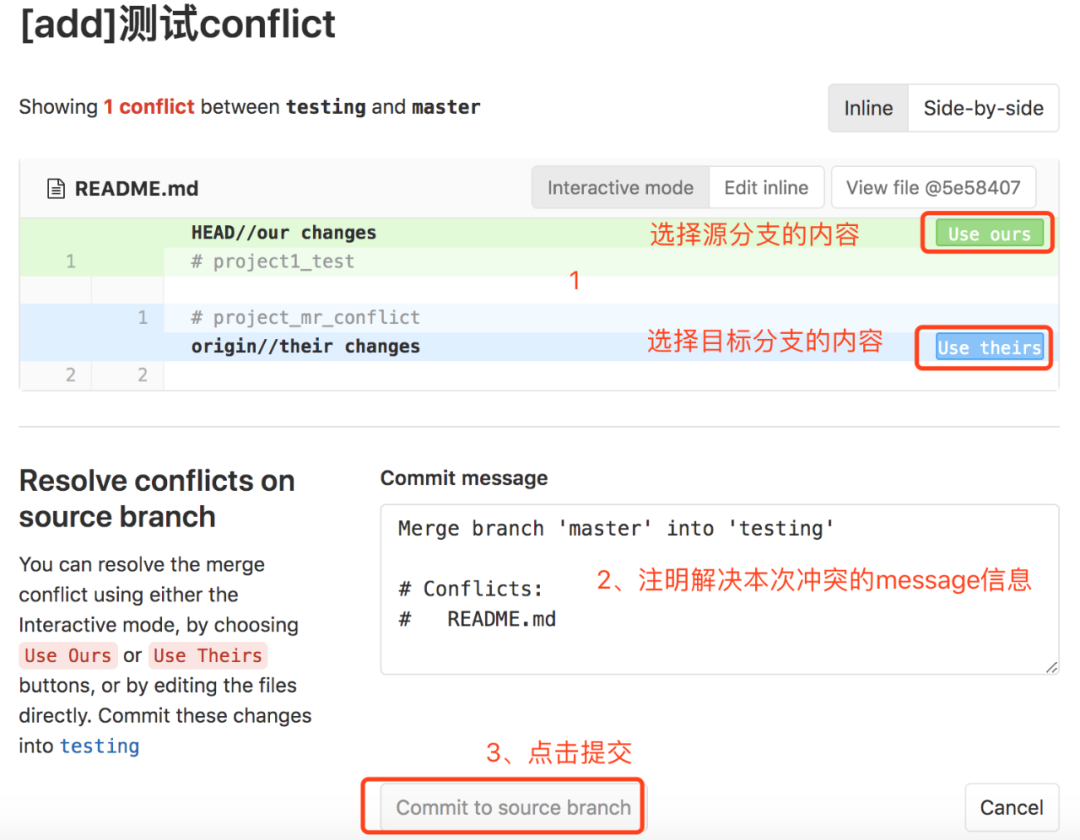The image size is (1080, 840).
Task: Switch to Edit inline mode
Action: click(767, 187)
